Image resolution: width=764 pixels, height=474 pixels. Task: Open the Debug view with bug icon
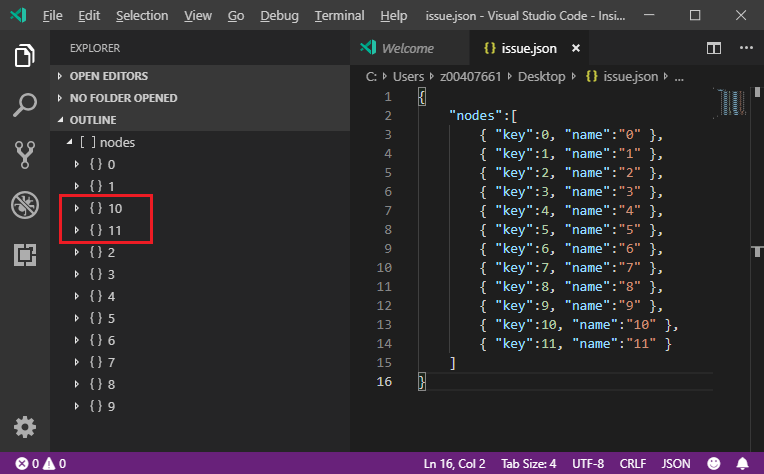(24, 205)
